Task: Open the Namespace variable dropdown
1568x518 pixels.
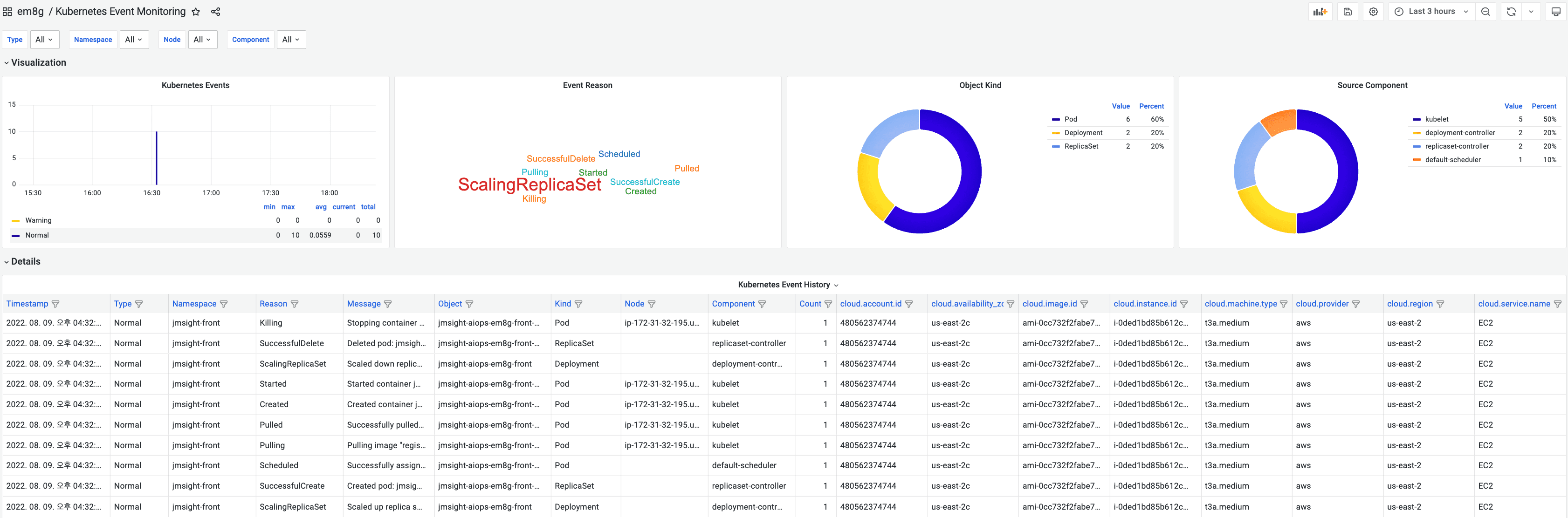Action: coord(133,40)
